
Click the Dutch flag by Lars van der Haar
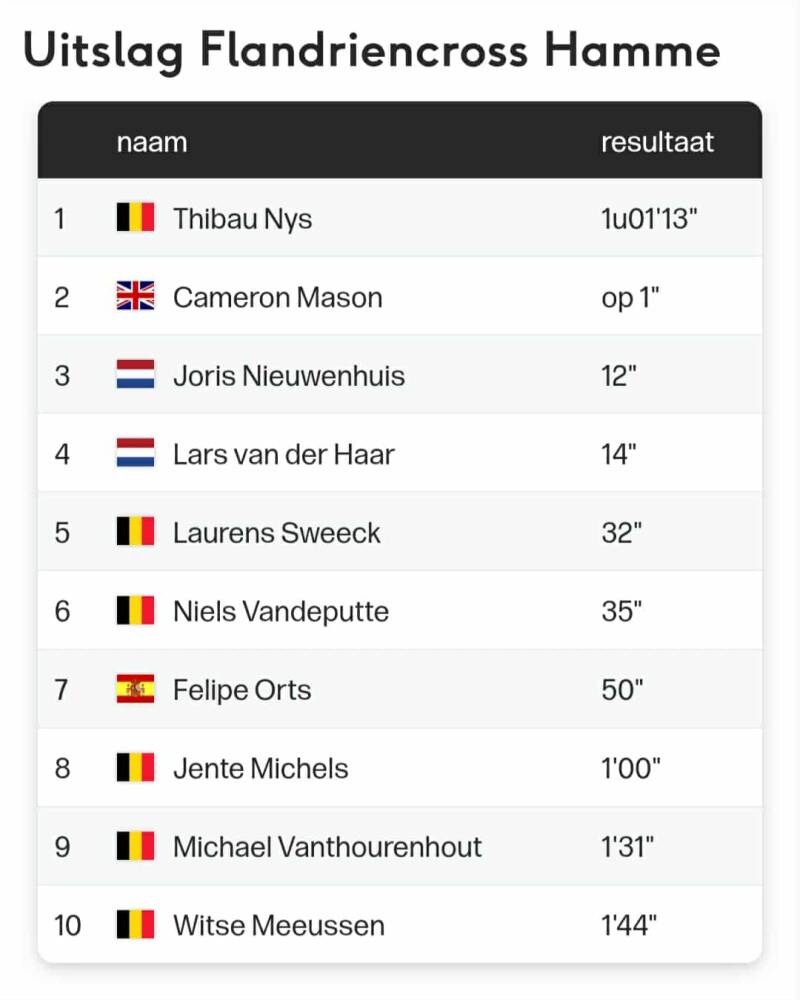coord(135,454)
